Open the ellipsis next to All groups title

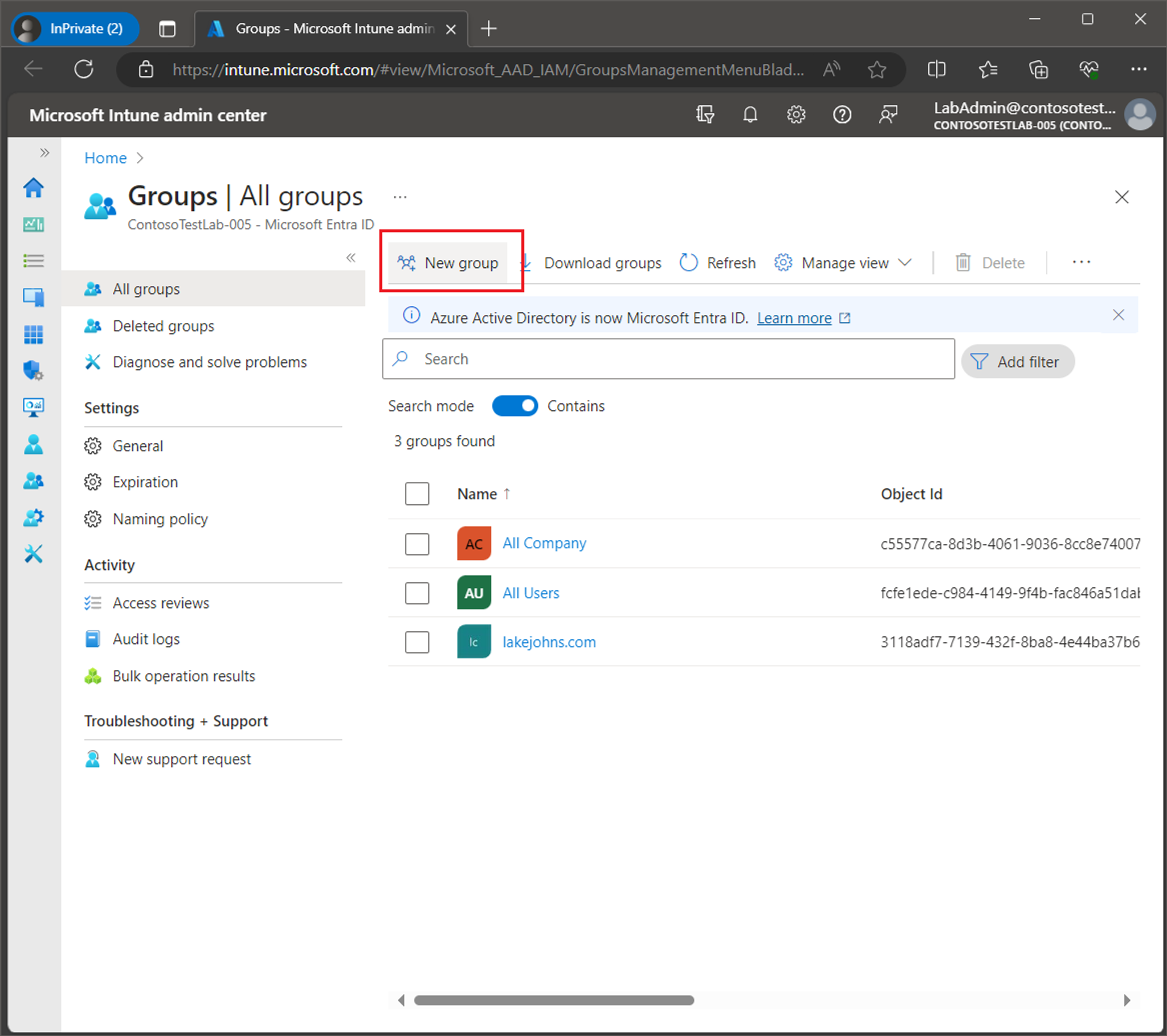pos(399,197)
